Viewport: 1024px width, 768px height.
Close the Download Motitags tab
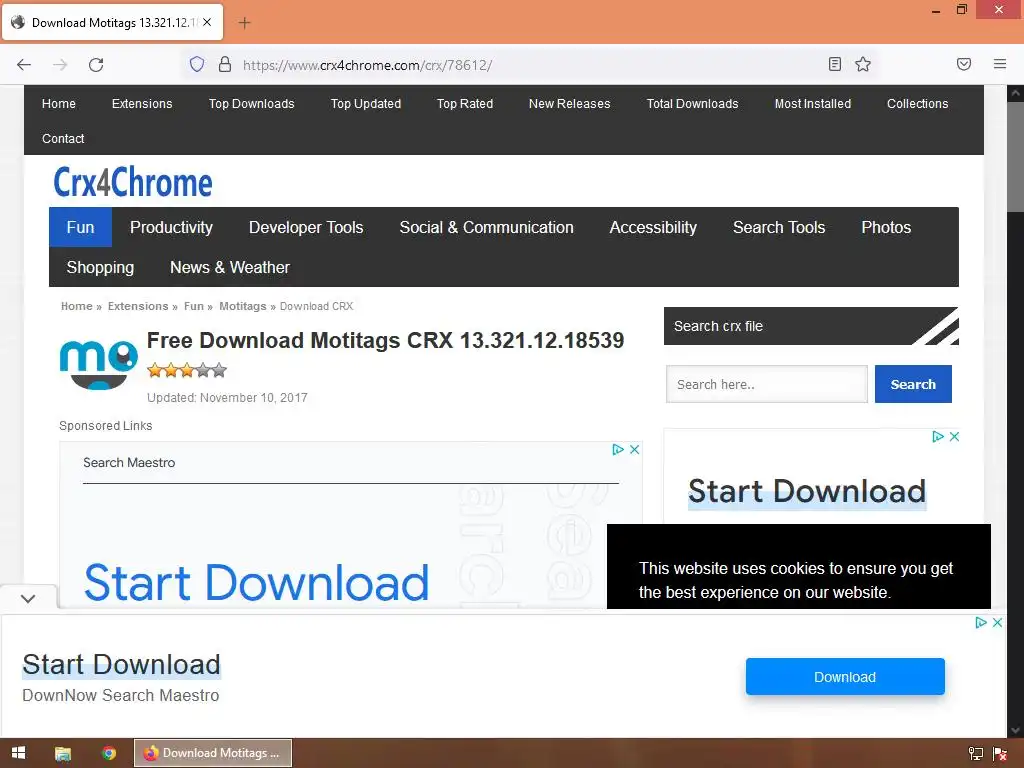(207, 22)
